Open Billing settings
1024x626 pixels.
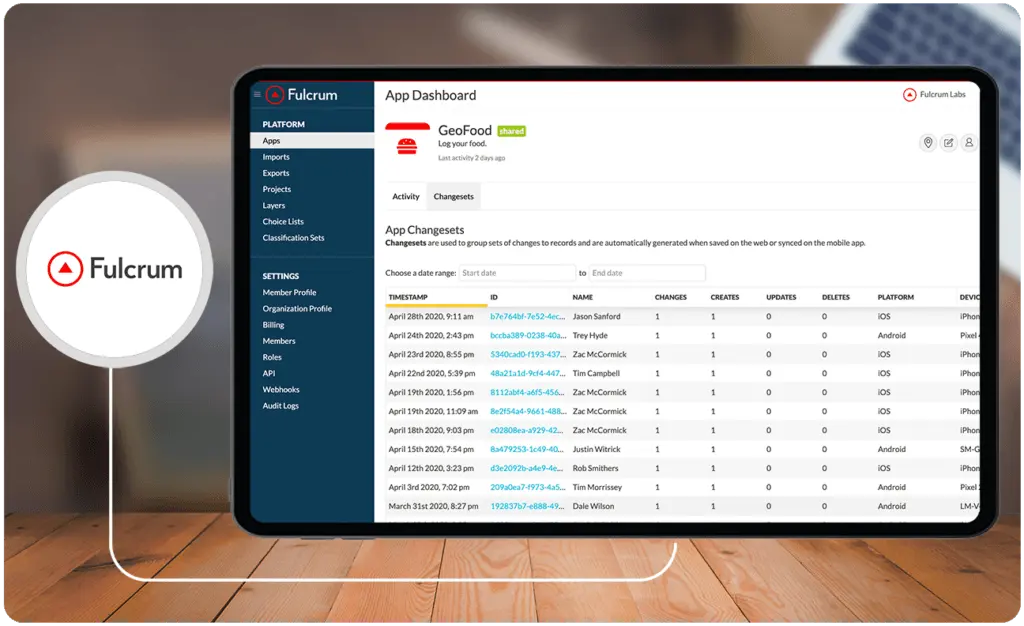(273, 325)
